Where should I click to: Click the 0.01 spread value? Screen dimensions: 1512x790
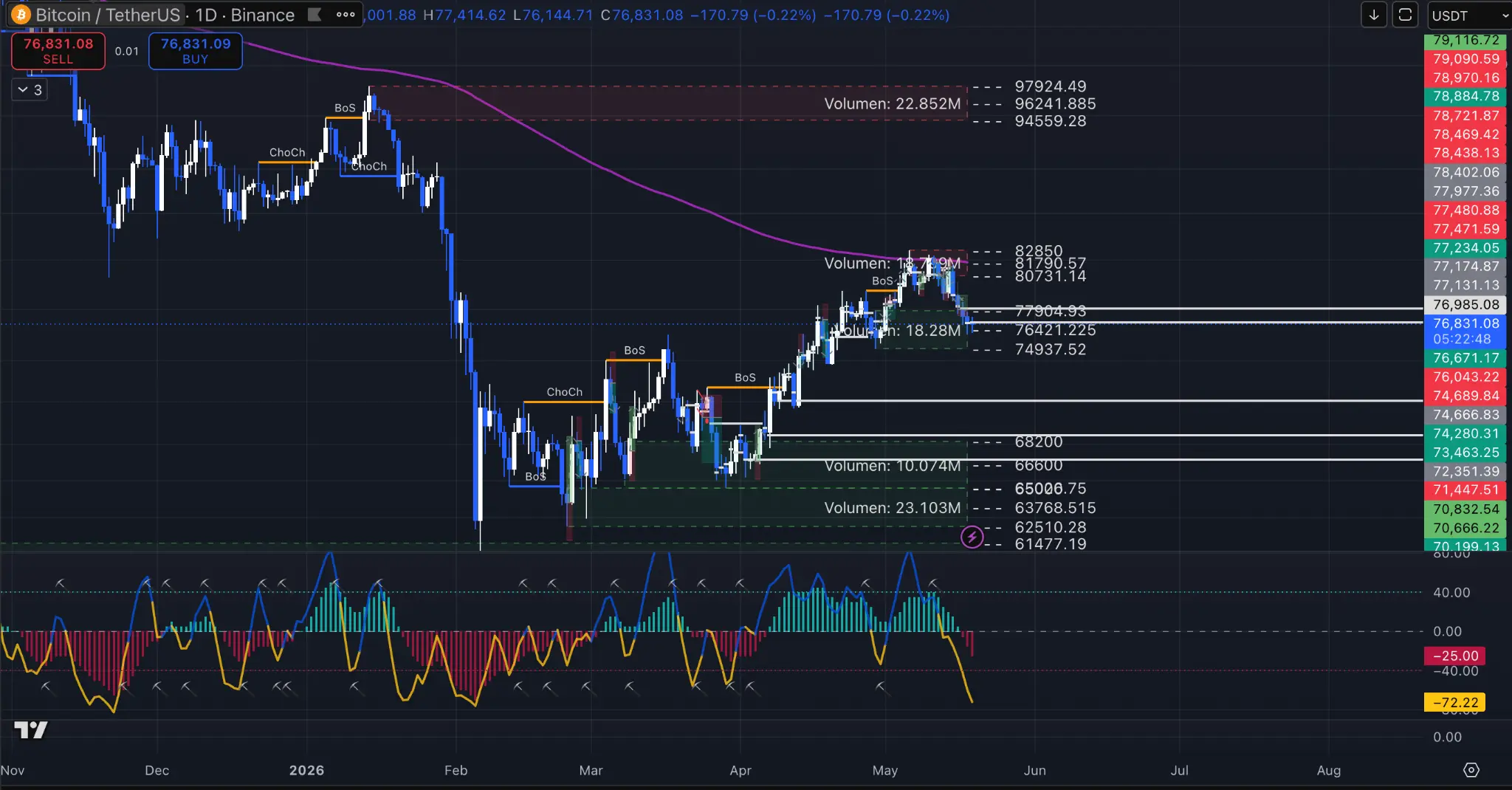click(x=127, y=51)
